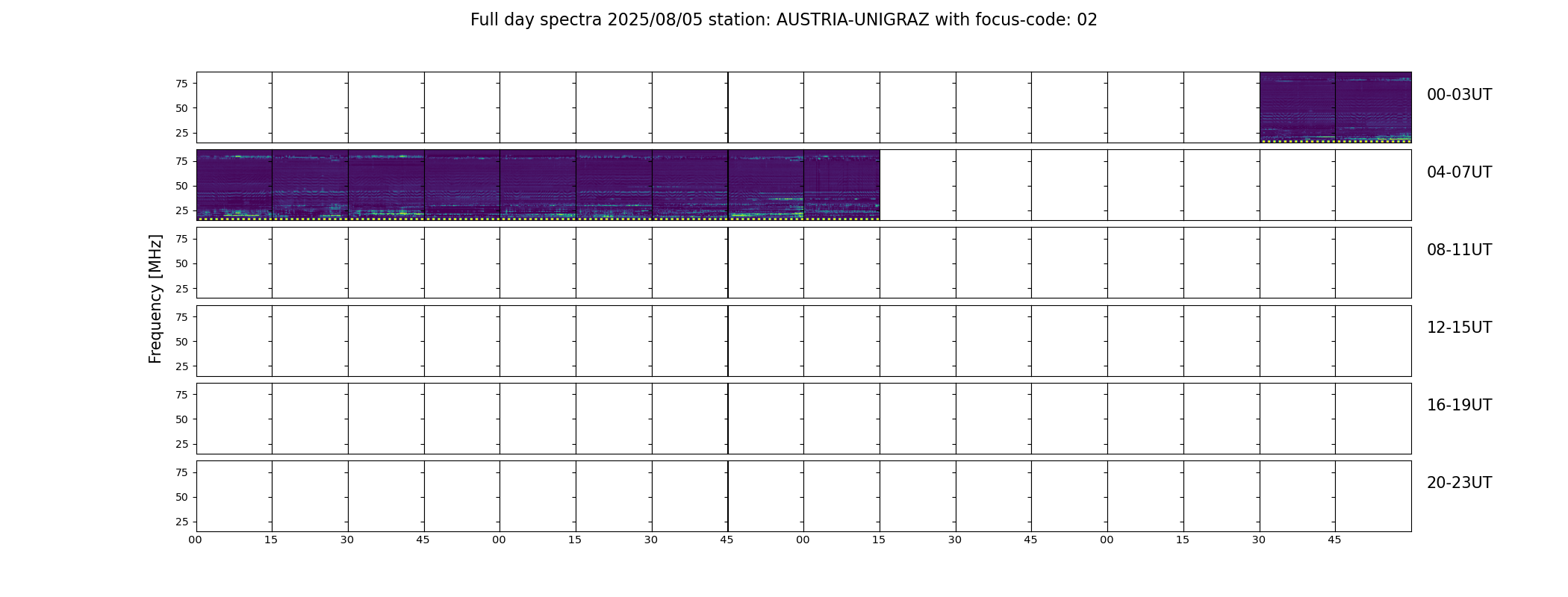Click the 50 MHz tick of the 20-23UT row
The image size is (1568, 597).
[x=181, y=497]
